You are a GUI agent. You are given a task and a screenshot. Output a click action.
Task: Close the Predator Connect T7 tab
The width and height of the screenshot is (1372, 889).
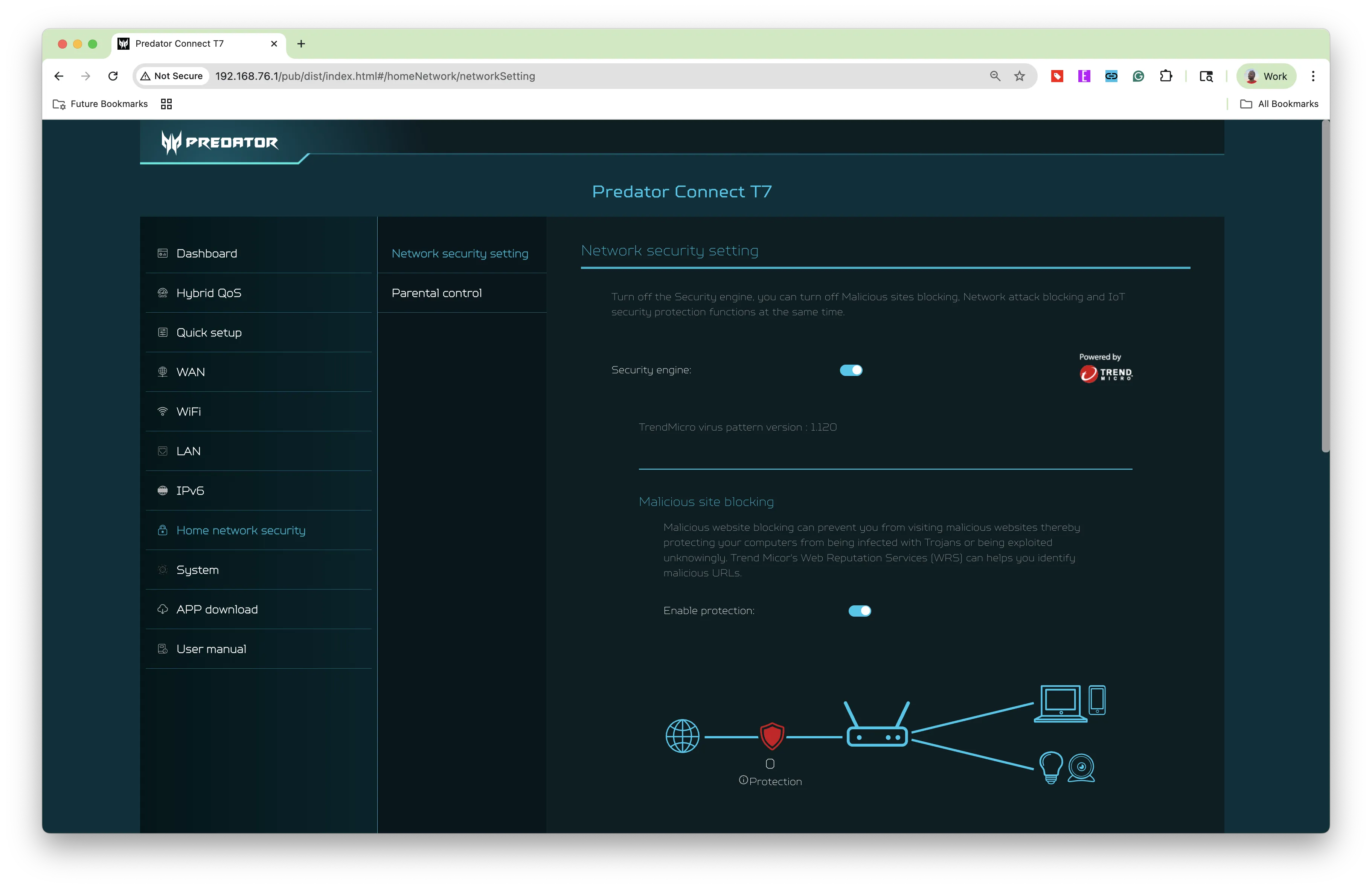point(274,44)
